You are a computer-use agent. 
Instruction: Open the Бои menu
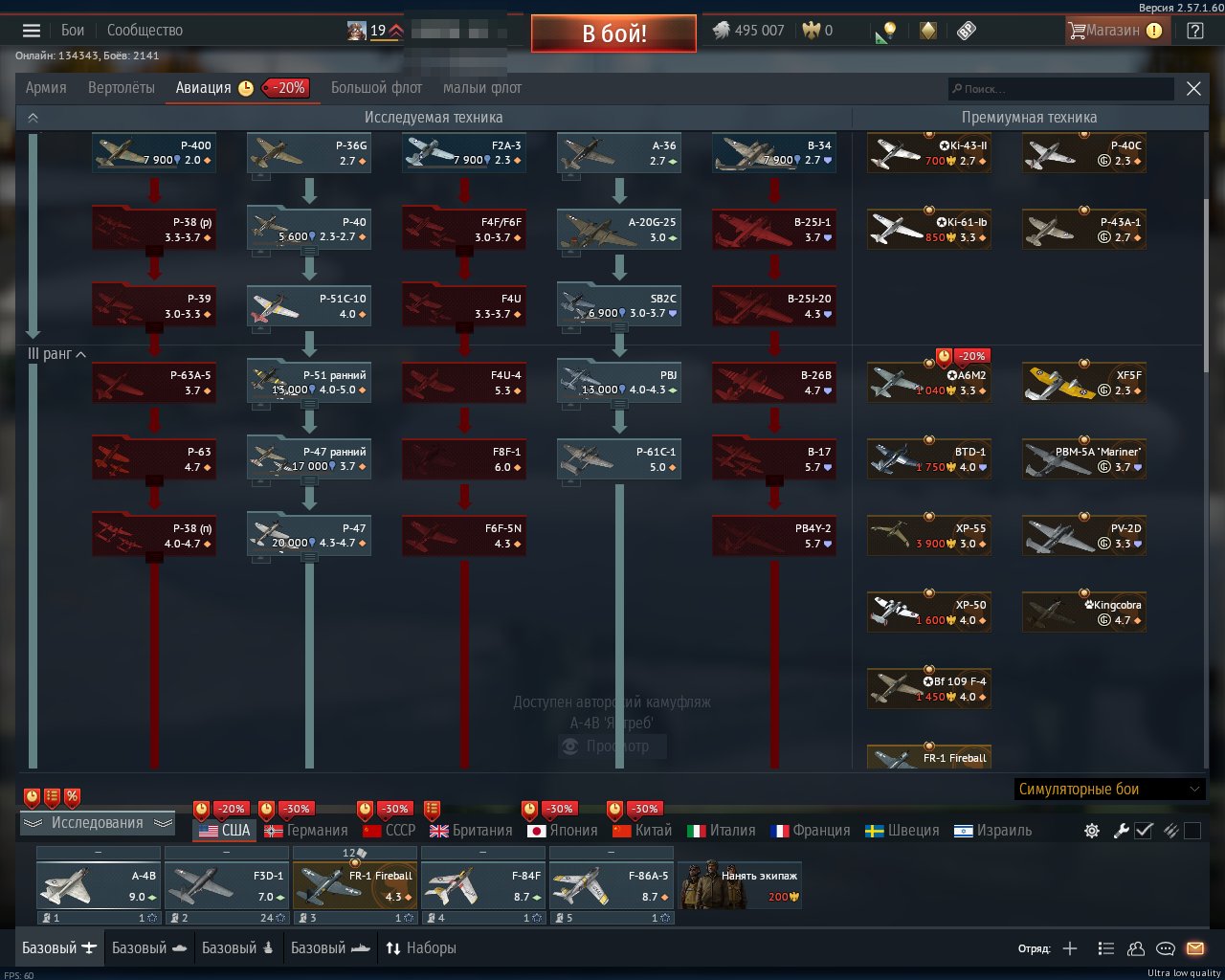[x=73, y=31]
